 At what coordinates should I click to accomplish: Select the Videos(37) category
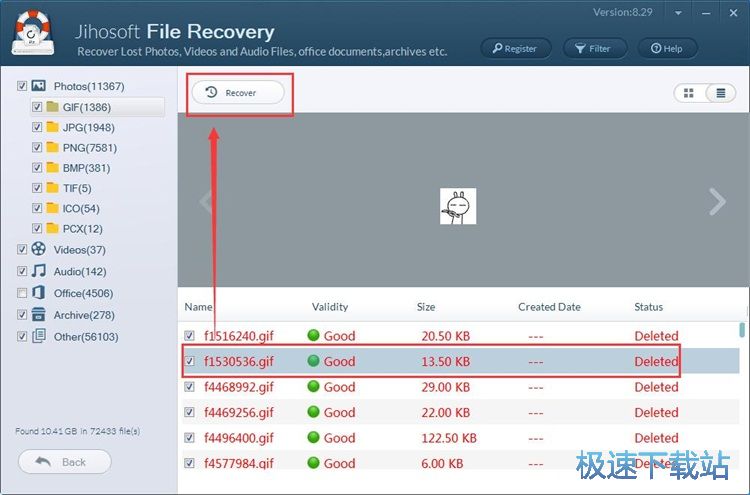[x=80, y=250]
